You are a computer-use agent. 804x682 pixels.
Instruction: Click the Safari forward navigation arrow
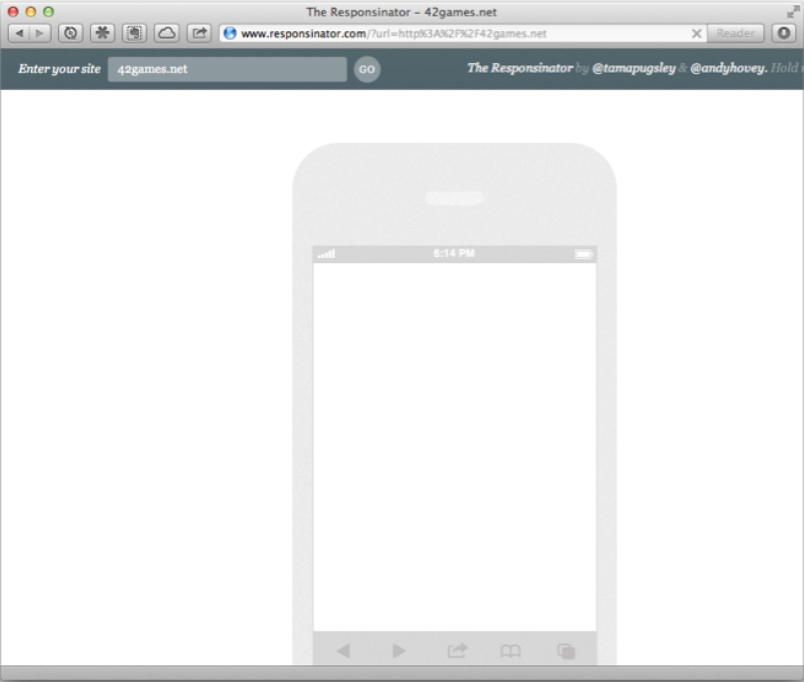coord(39,33)
